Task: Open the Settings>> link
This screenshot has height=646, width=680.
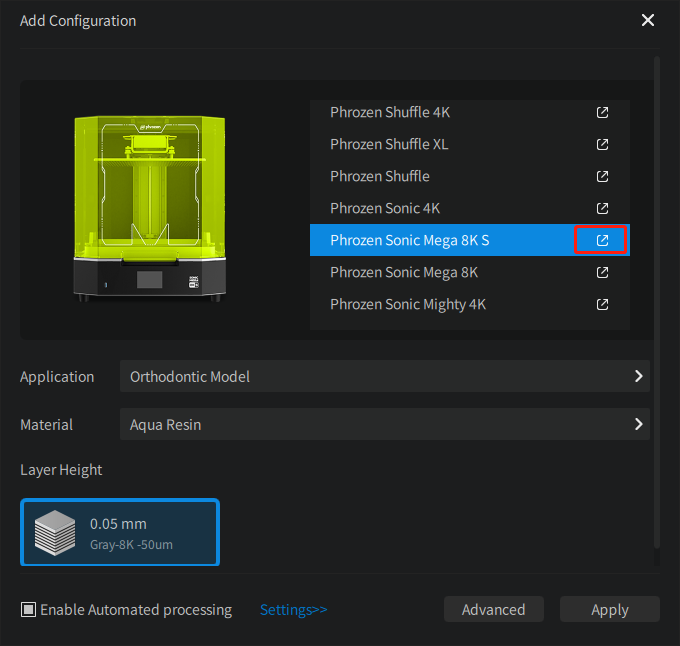Action: coord(293,610)
